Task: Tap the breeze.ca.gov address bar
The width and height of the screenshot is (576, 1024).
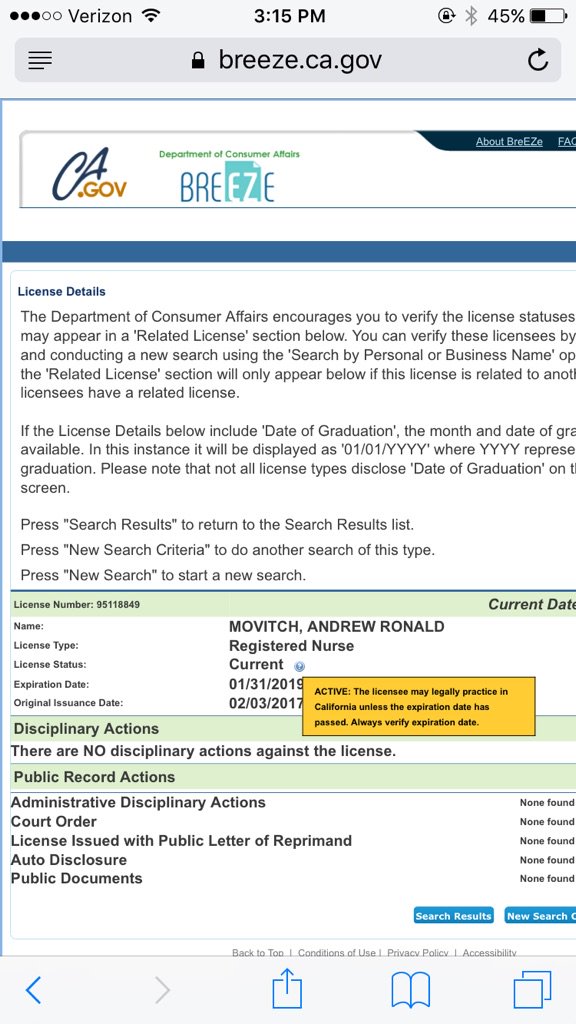Action: tap(288, 60)
